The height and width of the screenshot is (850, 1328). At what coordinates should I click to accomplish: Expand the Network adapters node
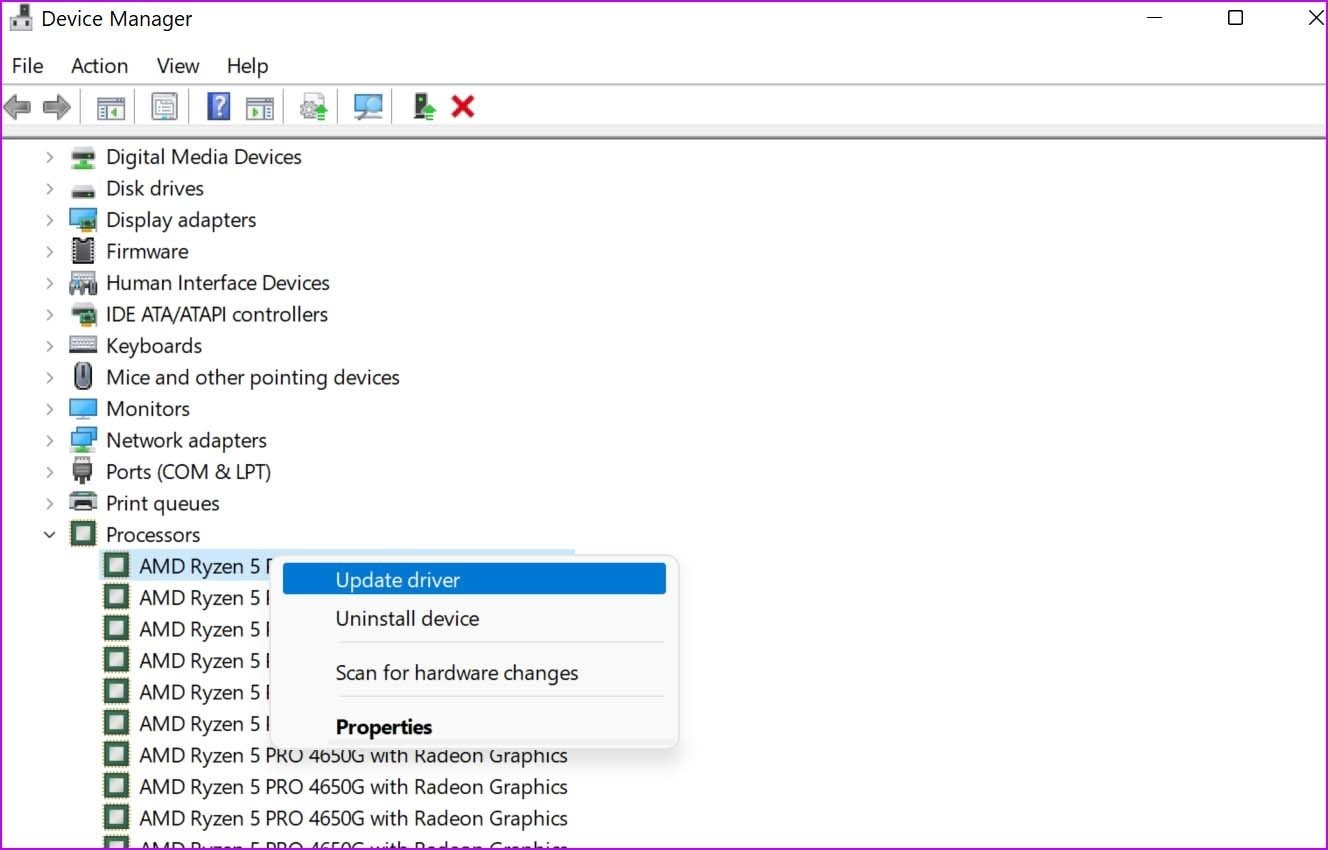coord(49,440)
